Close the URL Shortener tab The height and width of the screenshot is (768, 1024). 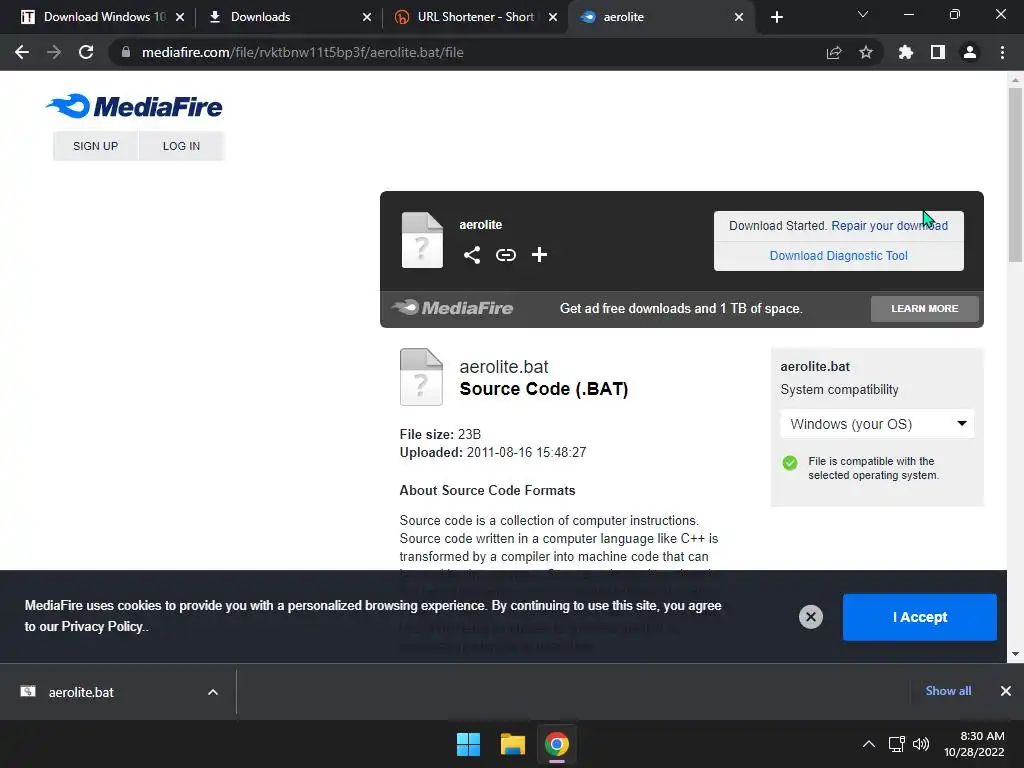click(553, 17)
